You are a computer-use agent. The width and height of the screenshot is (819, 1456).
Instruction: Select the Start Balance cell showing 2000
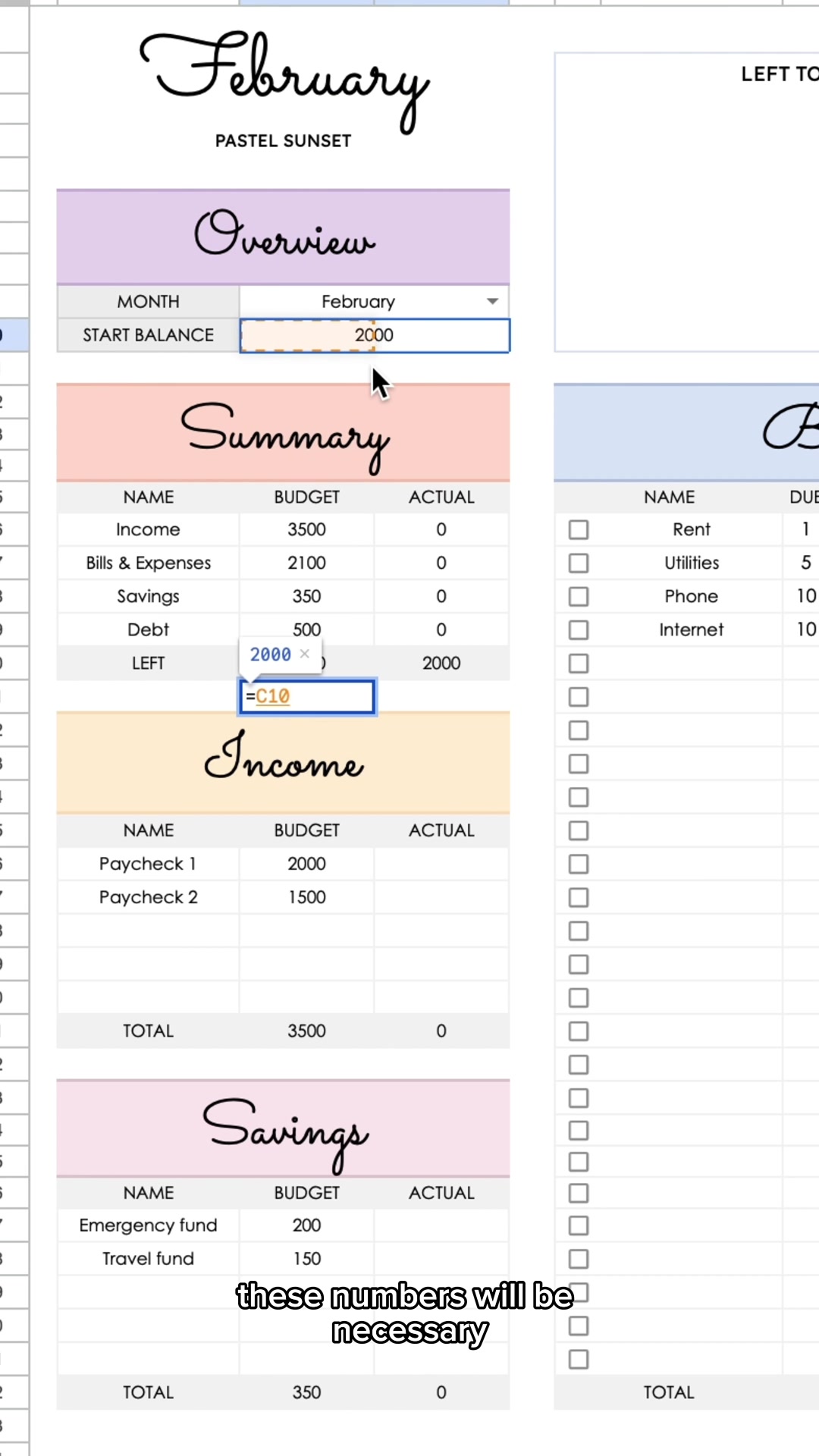coord(375,335)
